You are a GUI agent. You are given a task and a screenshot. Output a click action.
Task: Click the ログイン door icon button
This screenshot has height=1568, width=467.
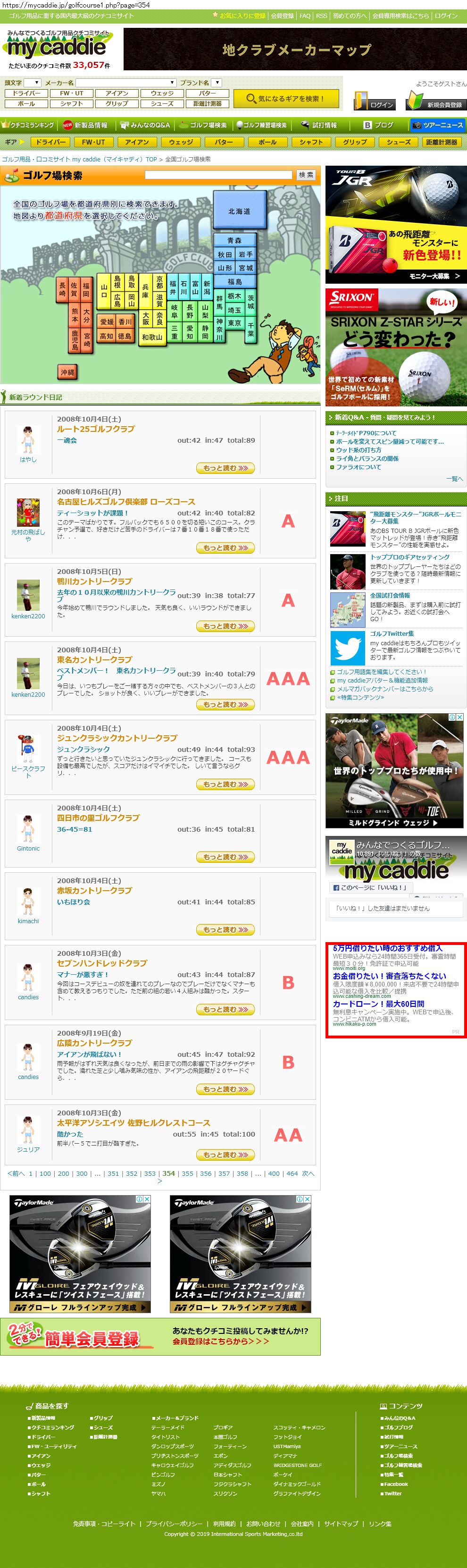(x=375, y=101)
